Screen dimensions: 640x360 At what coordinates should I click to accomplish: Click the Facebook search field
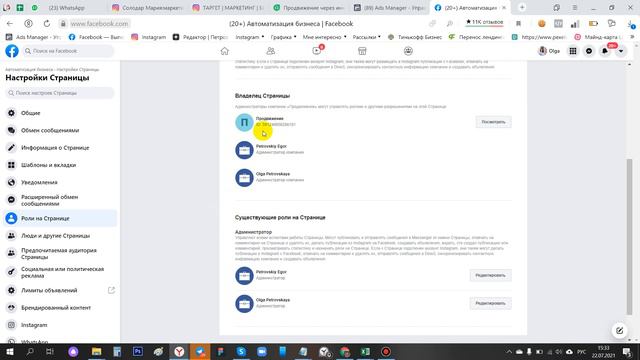[x=68, y=51]
